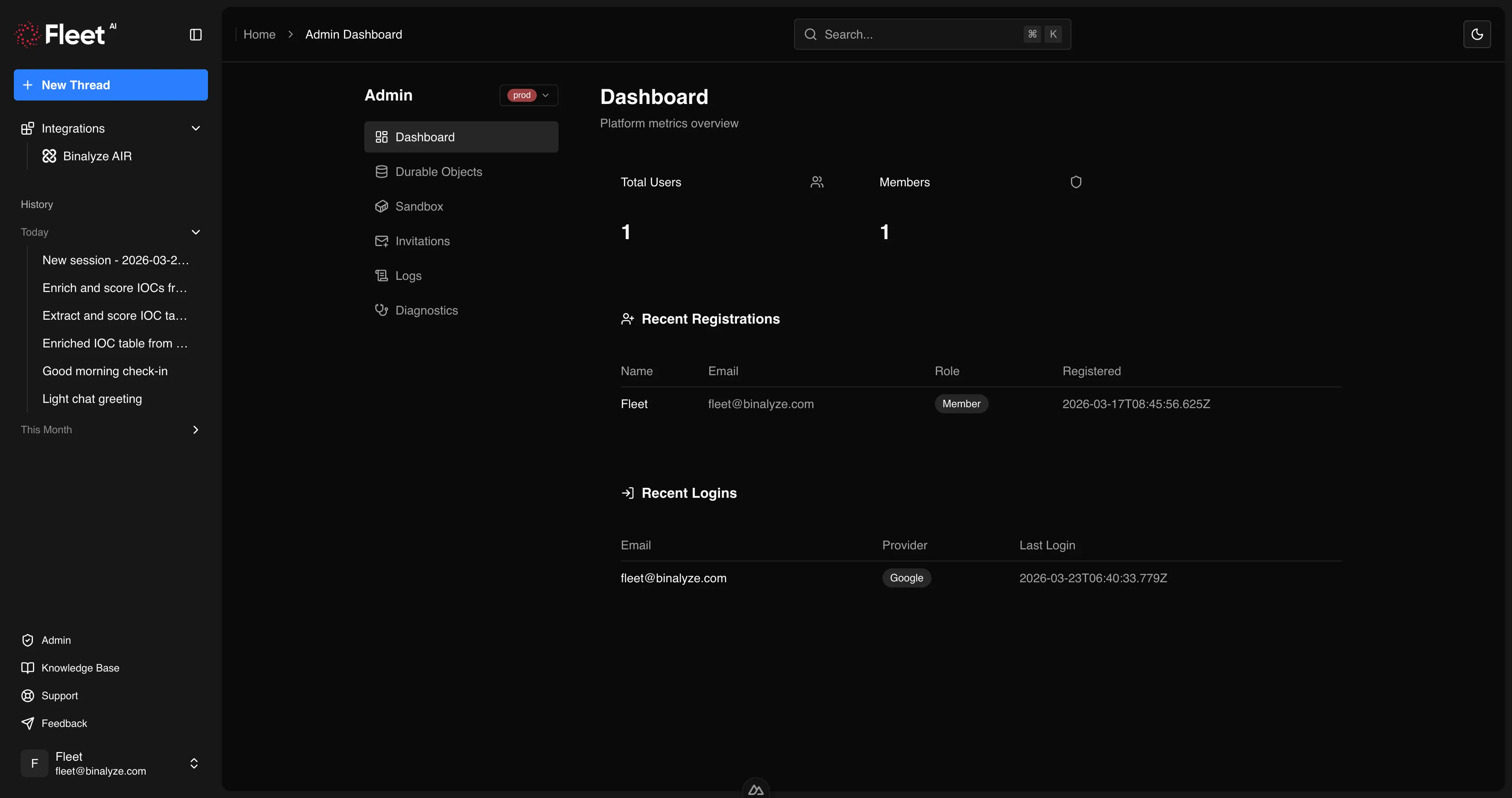The image size is (1512, 798).
Task: Open the 'Good morning check-in' chat history
Action: coord(105,371)
